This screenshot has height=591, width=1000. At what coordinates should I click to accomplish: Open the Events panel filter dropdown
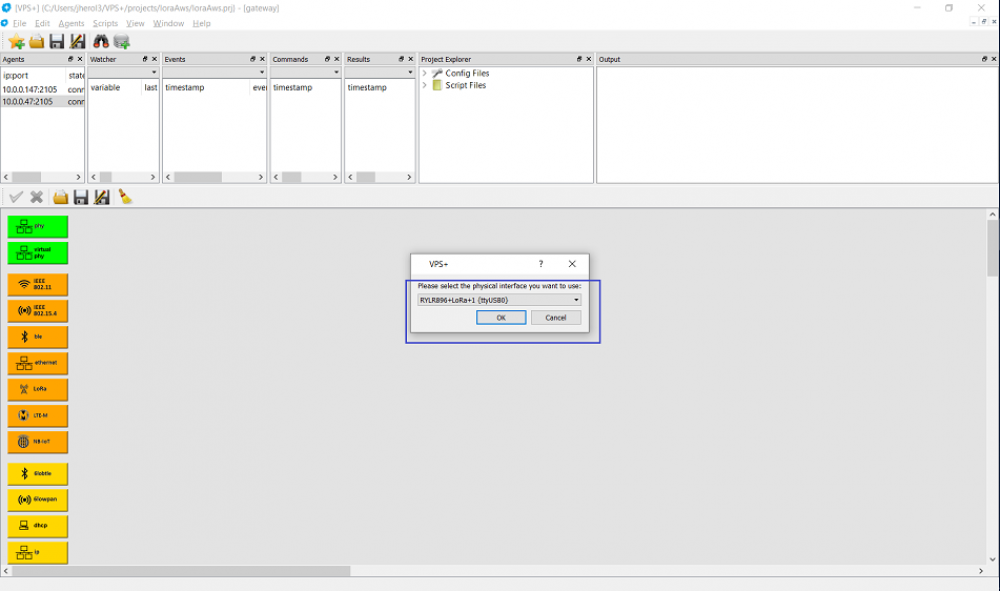tap(214, 72)
